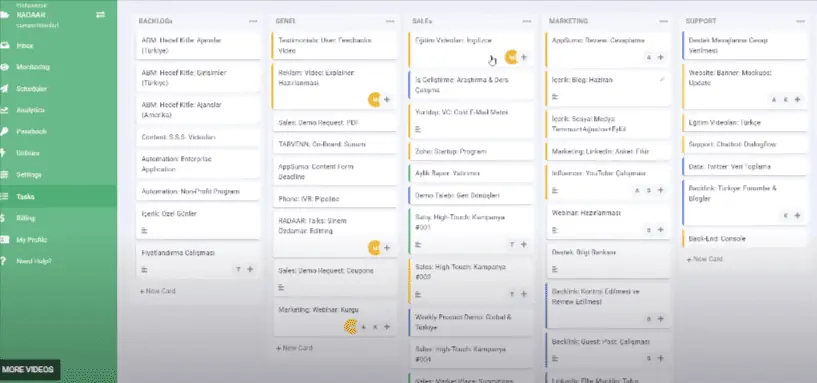Click plus icon on Backlink Kontrol Edilmesi card
This screenshot has height=383, width=817.
click(x=660, y=319)
